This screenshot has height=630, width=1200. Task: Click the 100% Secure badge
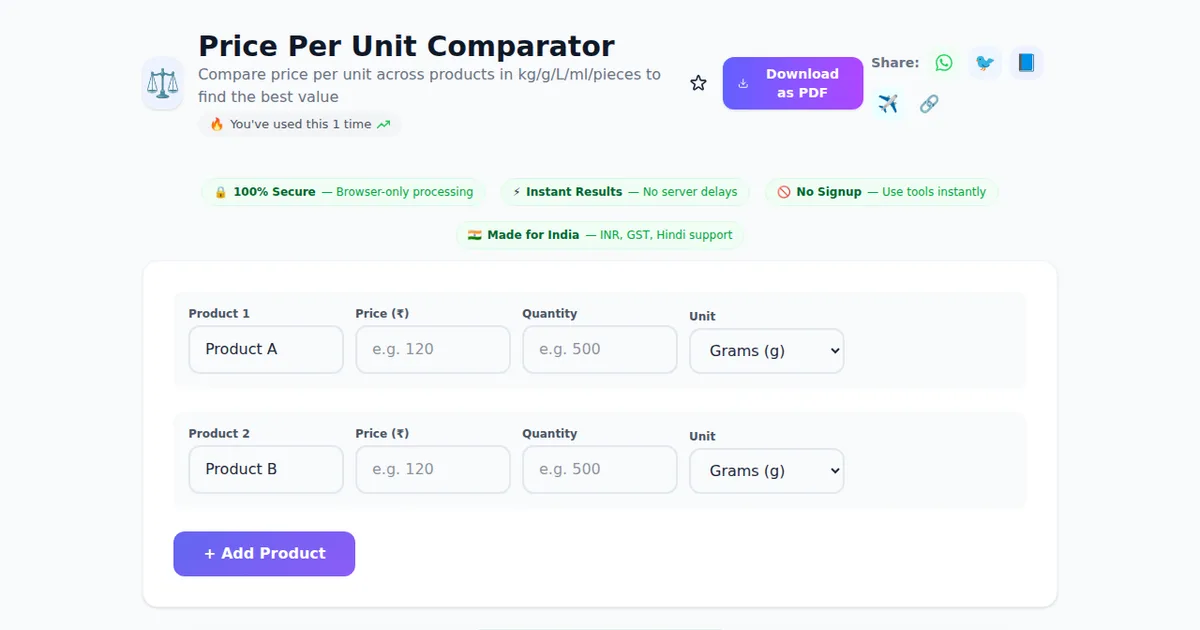coord(344,192)
